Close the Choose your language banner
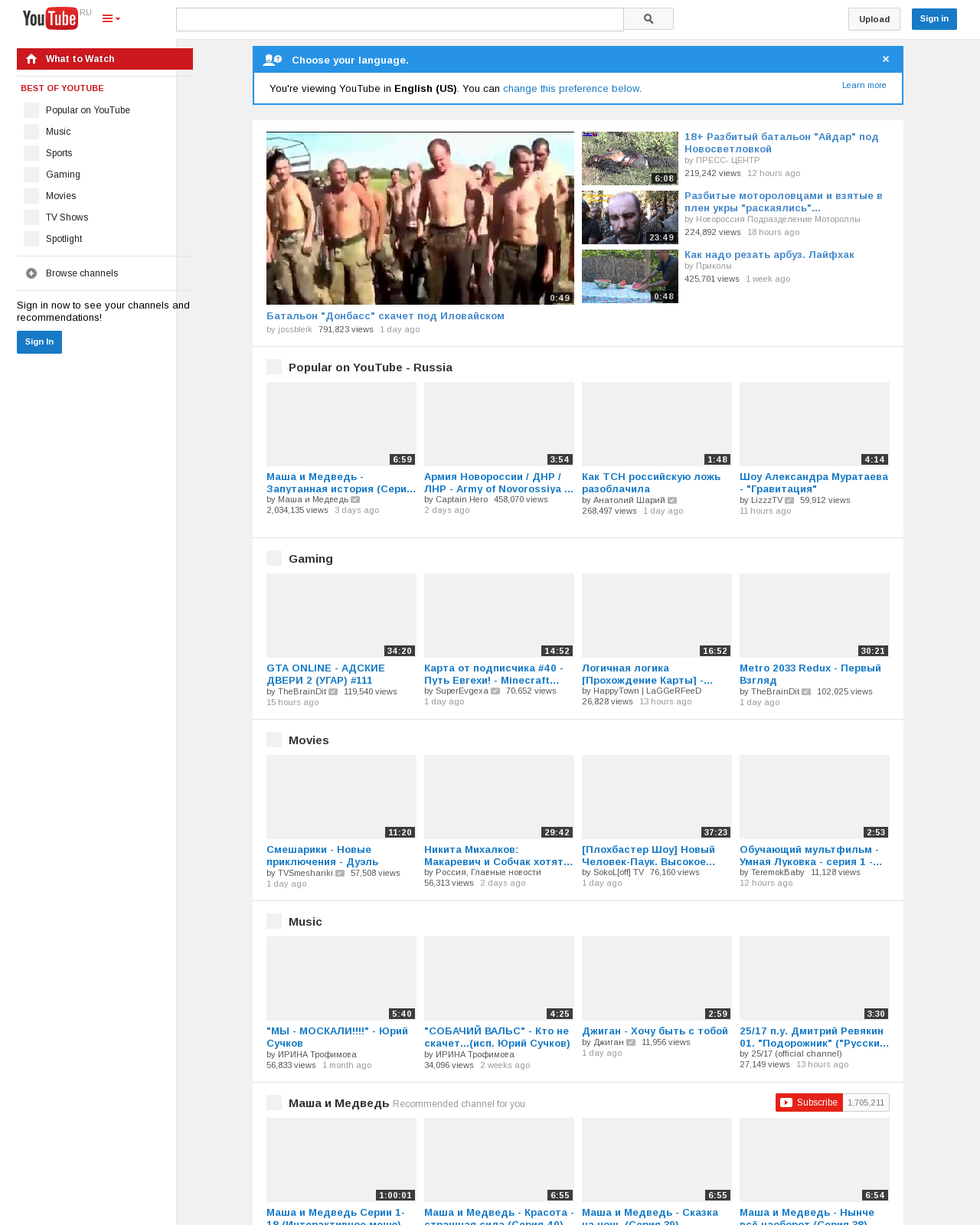Screen dimensions: 980x1225 [x=886, y=59]
